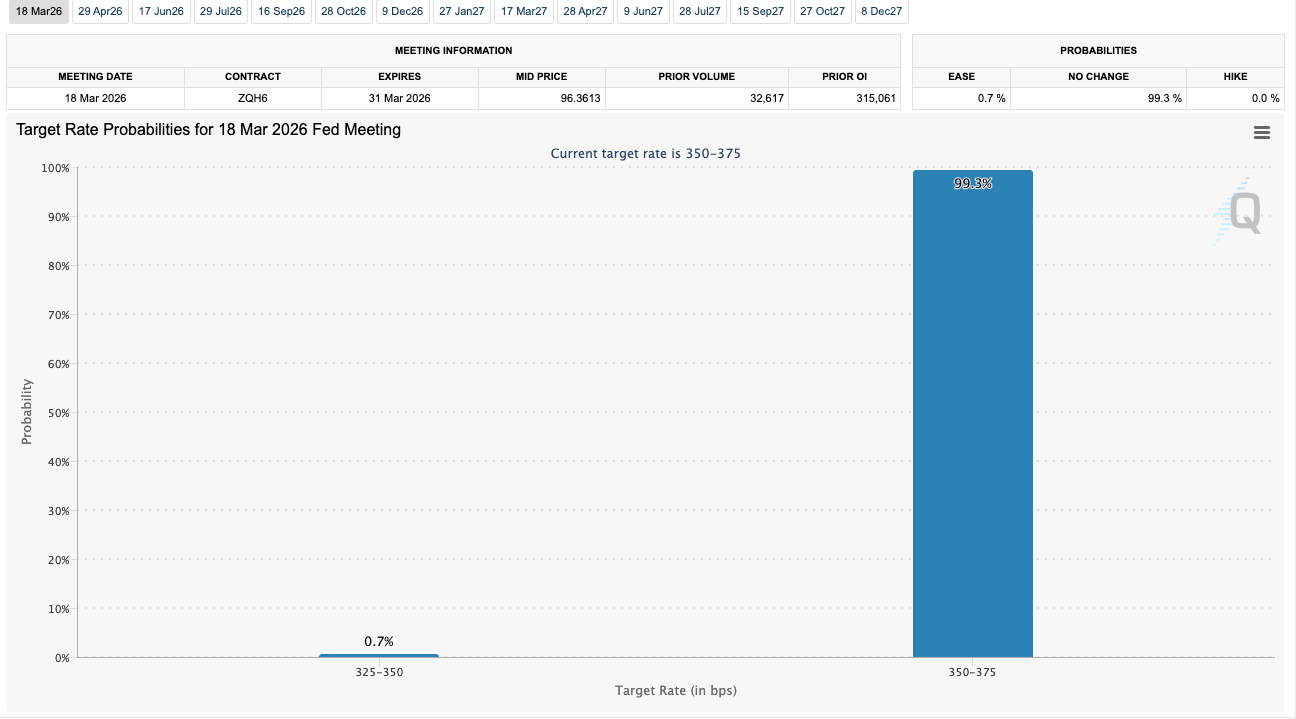
Task: Click the EASE probability value 0.7%
Action: pyautogui.click(x=990, y=97)
